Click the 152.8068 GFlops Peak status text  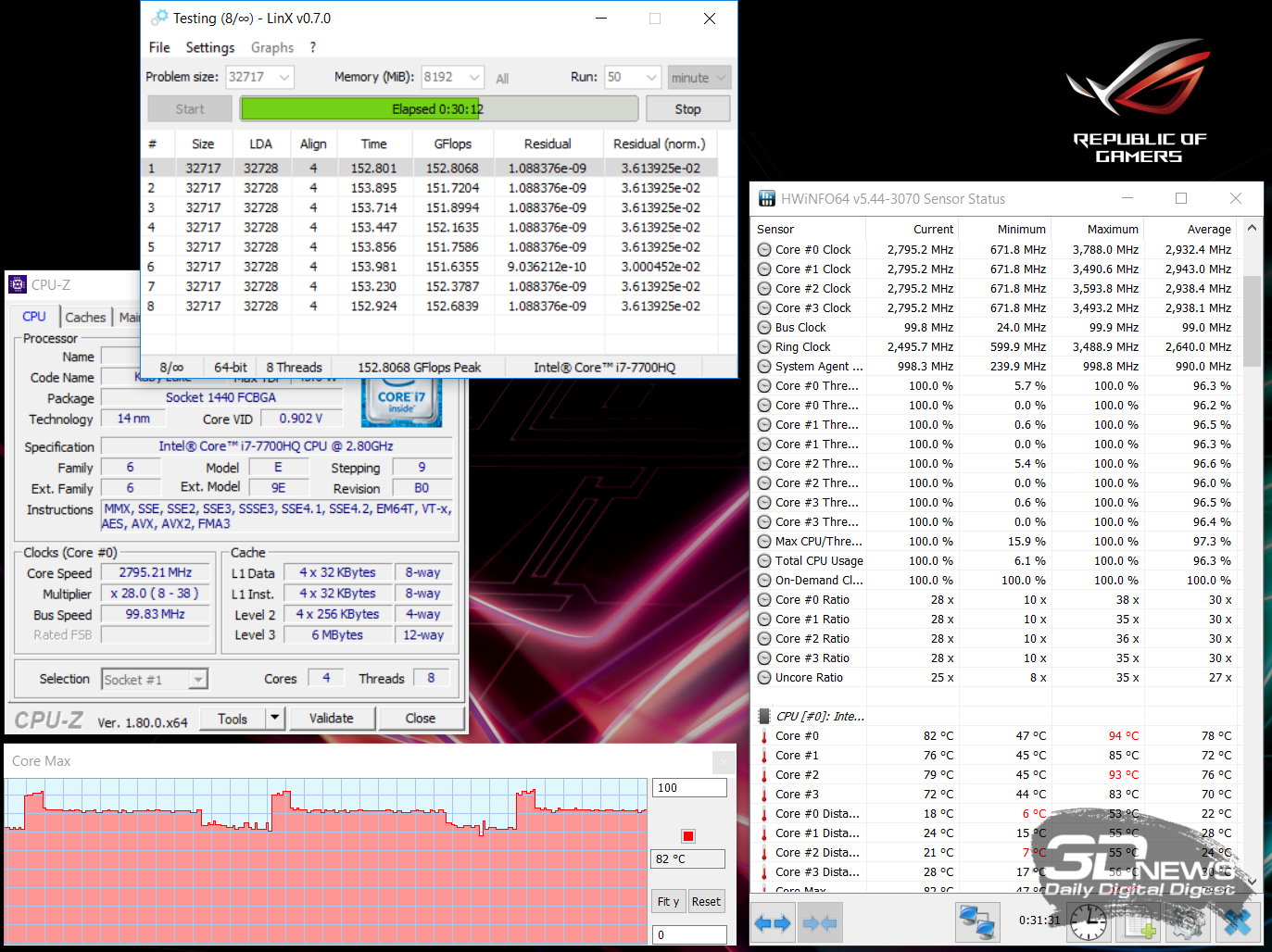(x=420, y=368)
